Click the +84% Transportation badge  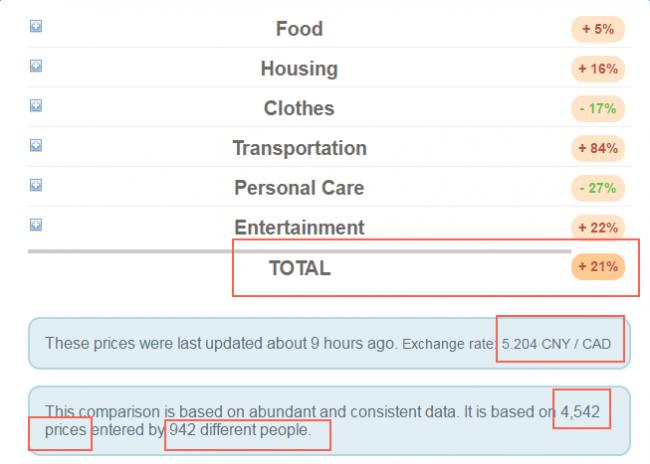click(598, 148)
